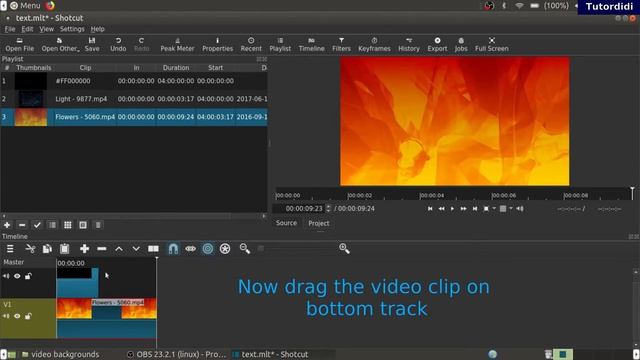Mute the top track
Image resolution: width=640 pixels, height=360 pixels.
point(6,276)
